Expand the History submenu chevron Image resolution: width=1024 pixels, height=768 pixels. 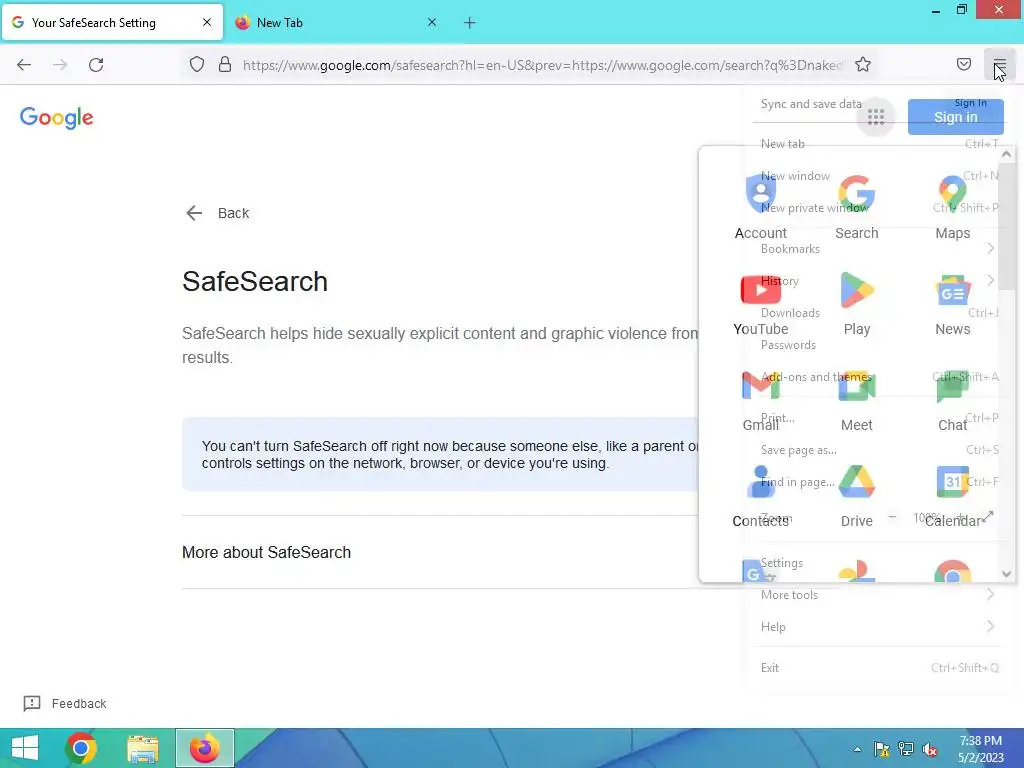pyautogui.click(x=991, y=280)
